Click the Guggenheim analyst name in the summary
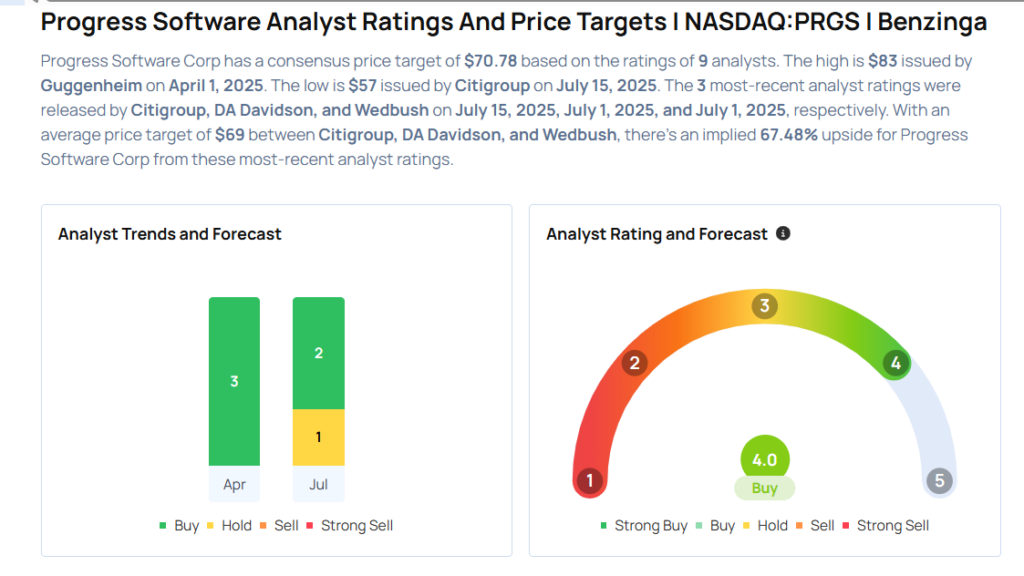The width and height of the screenshot is (1024, 576). [x=92, y=85]
